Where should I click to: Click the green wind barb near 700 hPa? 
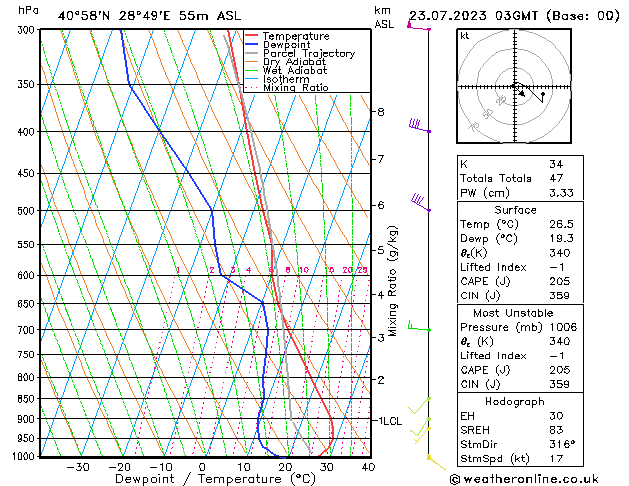pos(418,327)
